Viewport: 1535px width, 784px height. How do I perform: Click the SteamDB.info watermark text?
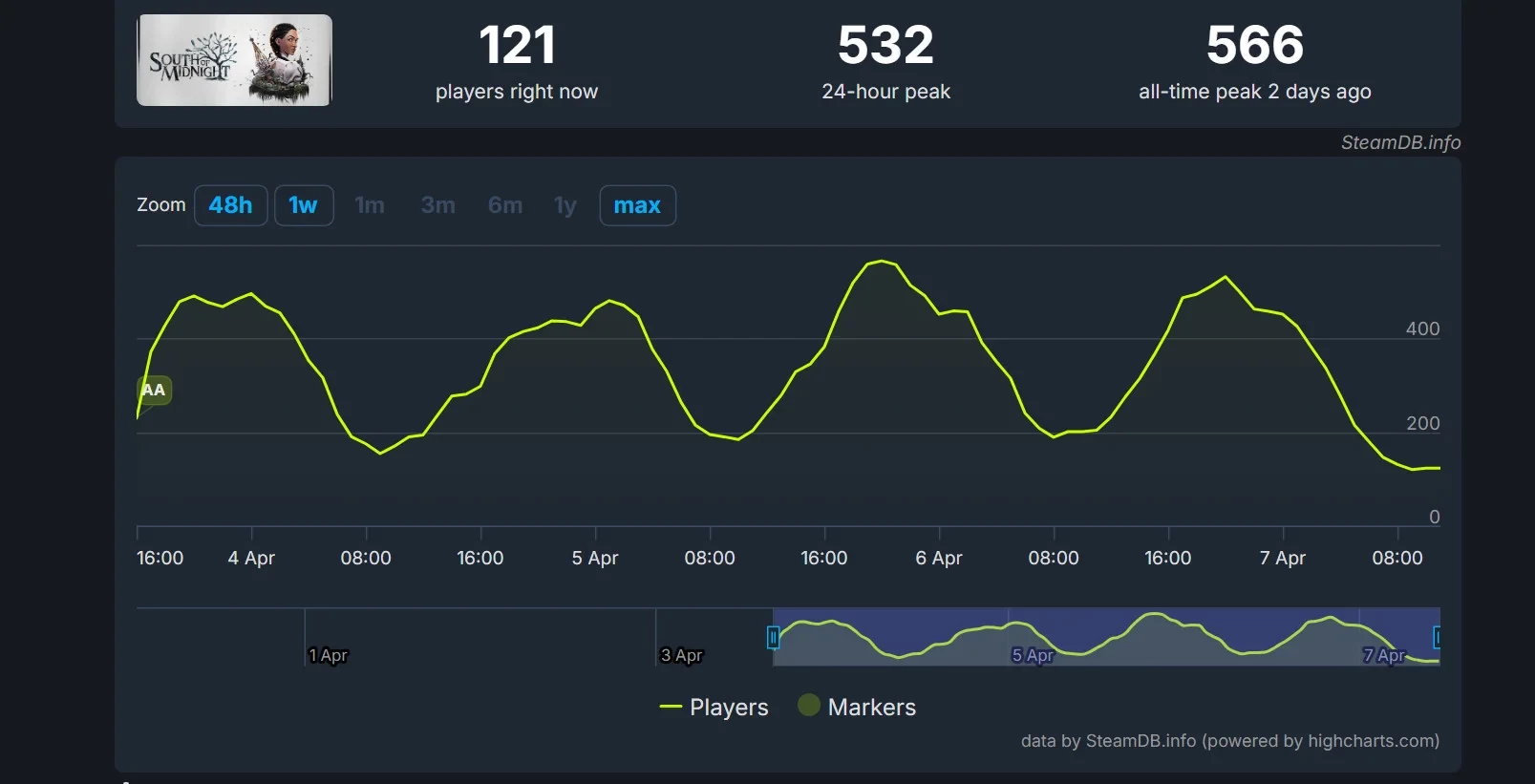coord(1400,142)
